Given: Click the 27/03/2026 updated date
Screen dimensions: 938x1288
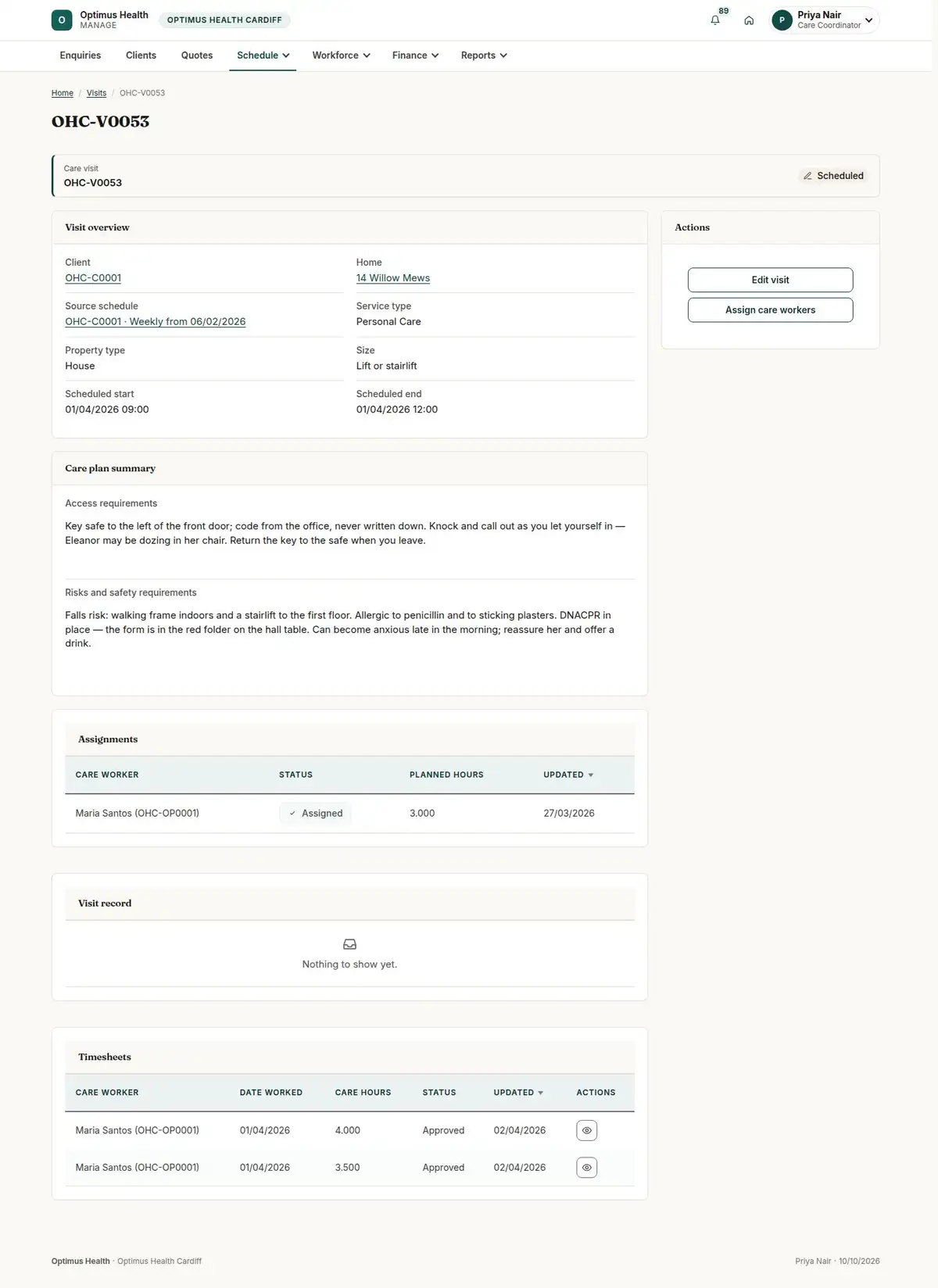Looking at the screenshot, I should (x=569, y=814).
